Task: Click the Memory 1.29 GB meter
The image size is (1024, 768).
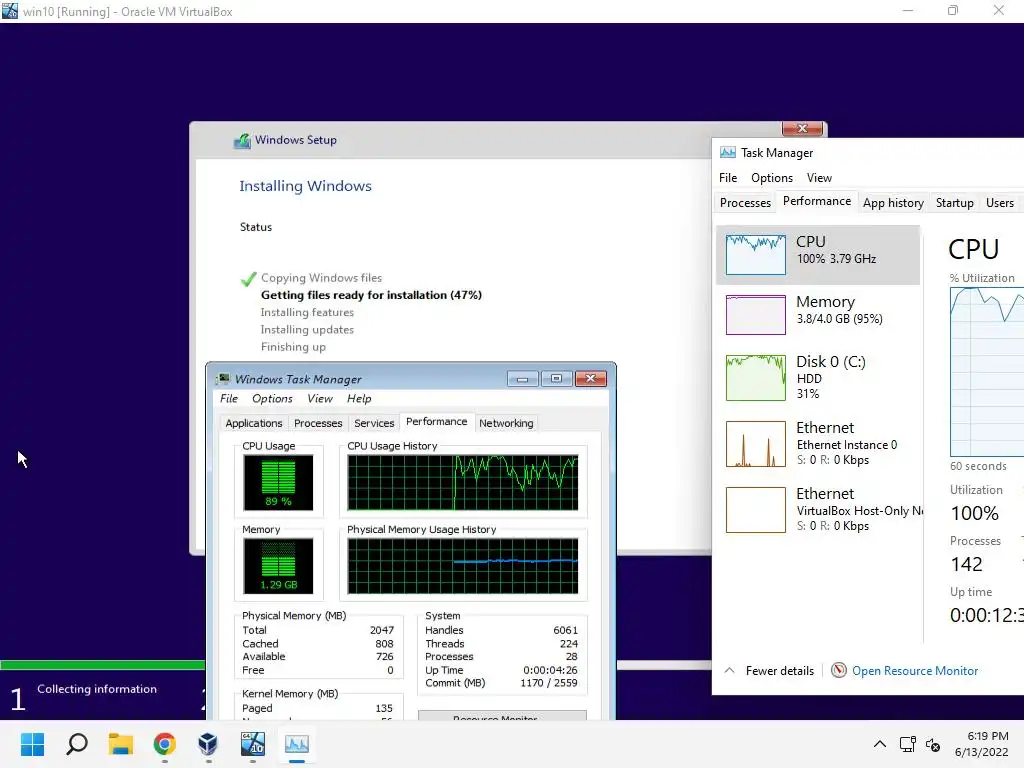Action: click(278, 566)
